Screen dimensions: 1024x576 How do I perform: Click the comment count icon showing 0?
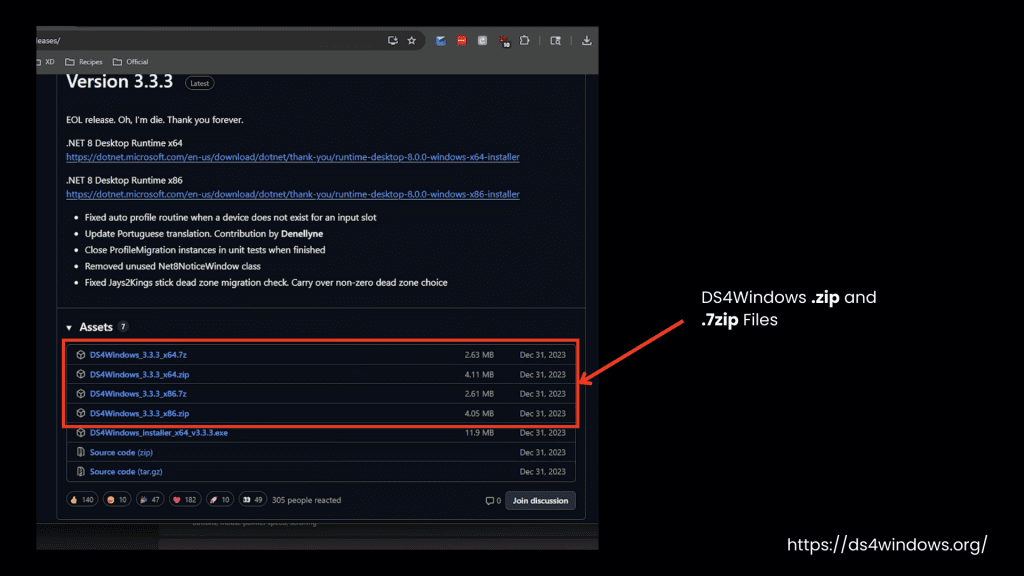493,501
